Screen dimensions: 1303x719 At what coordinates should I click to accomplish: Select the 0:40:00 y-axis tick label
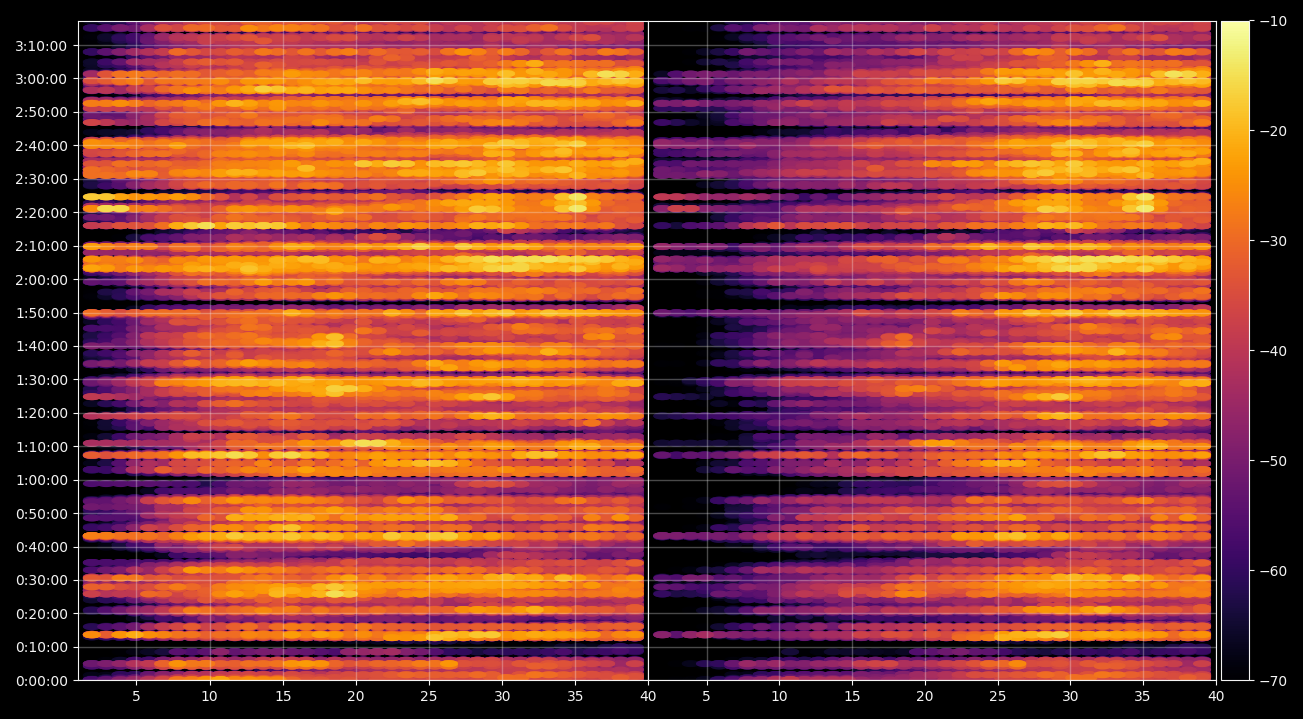tap(41, 546)
